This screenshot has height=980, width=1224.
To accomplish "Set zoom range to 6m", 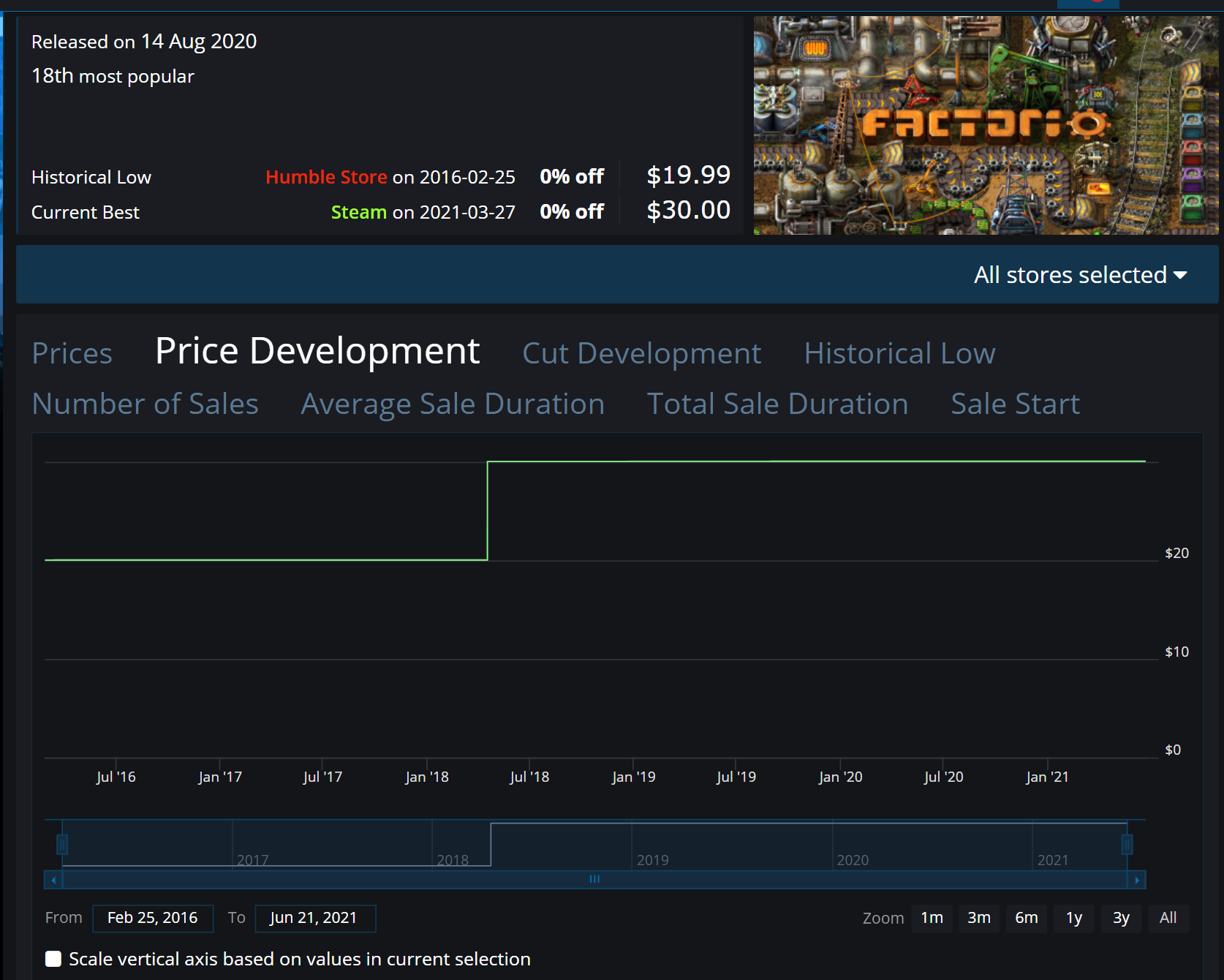I will click(x=1027, y=918).
